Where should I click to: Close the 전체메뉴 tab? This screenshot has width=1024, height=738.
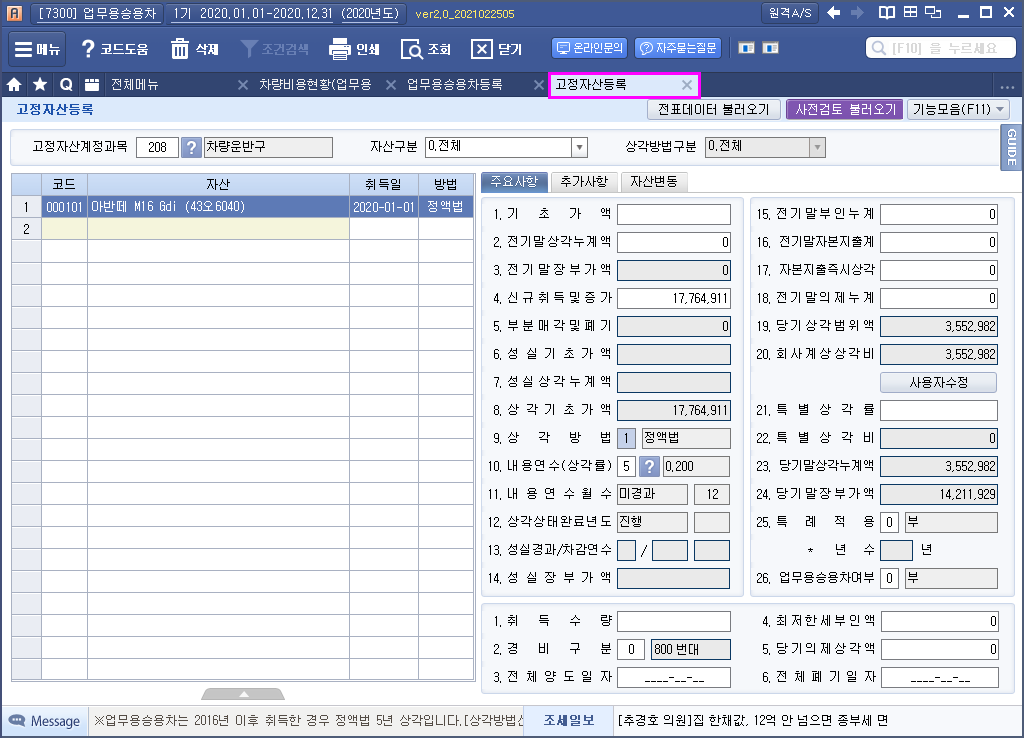(243, 85)
